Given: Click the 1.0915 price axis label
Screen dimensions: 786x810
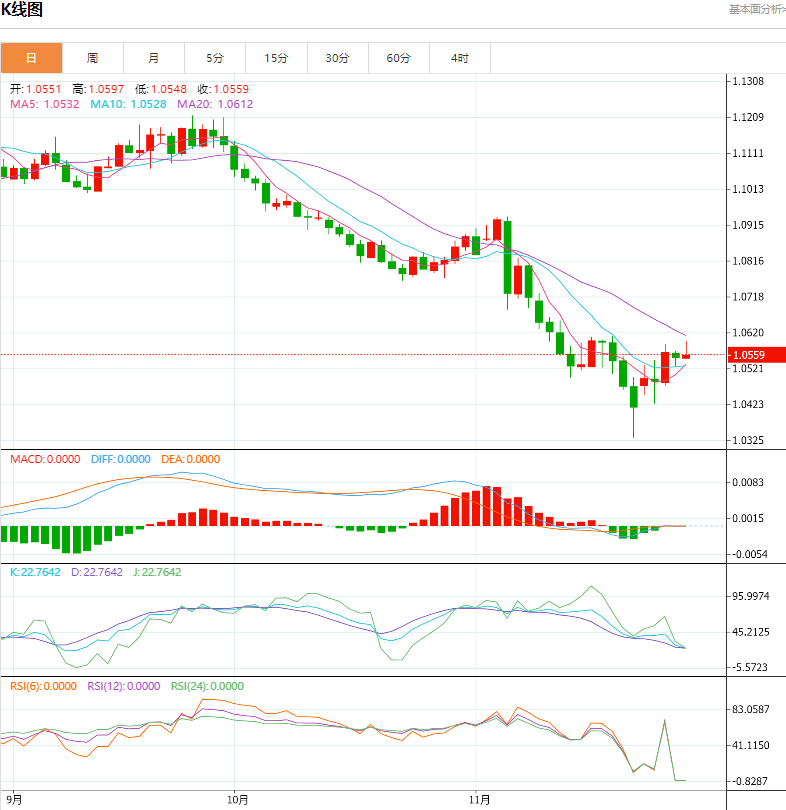Looking at the screenshot, I should pyautogui.click(x=748, y=225).
